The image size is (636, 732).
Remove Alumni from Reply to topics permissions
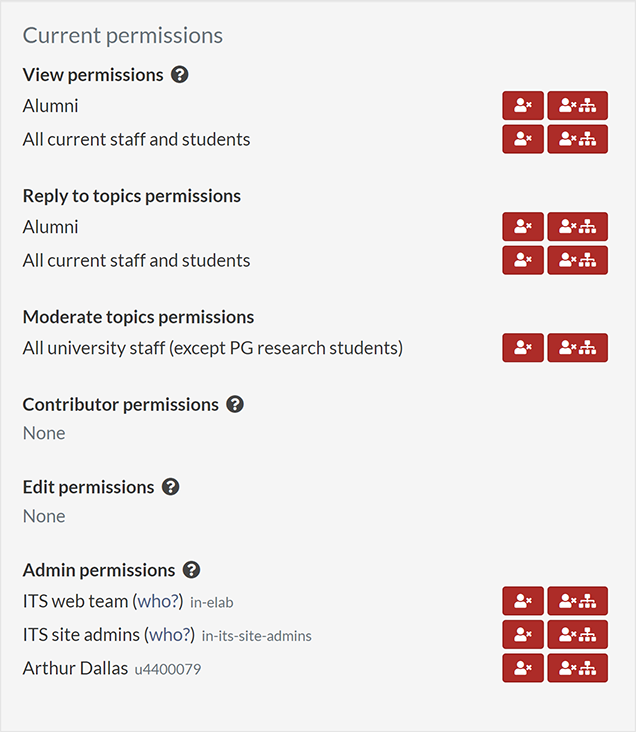pos(523,227)
